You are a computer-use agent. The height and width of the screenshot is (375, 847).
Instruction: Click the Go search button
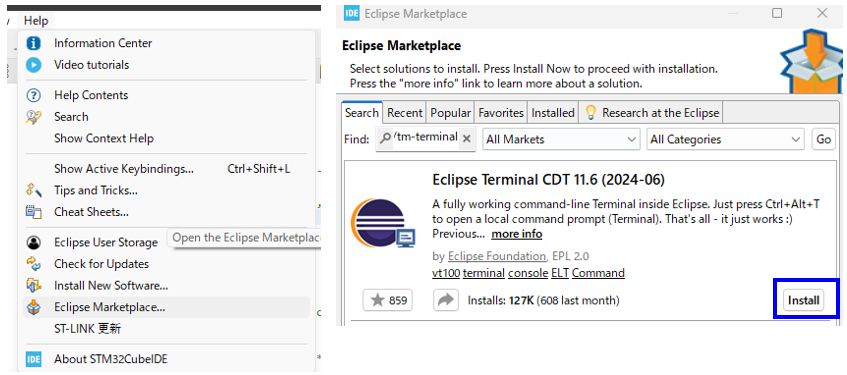(x=823, y=139)
